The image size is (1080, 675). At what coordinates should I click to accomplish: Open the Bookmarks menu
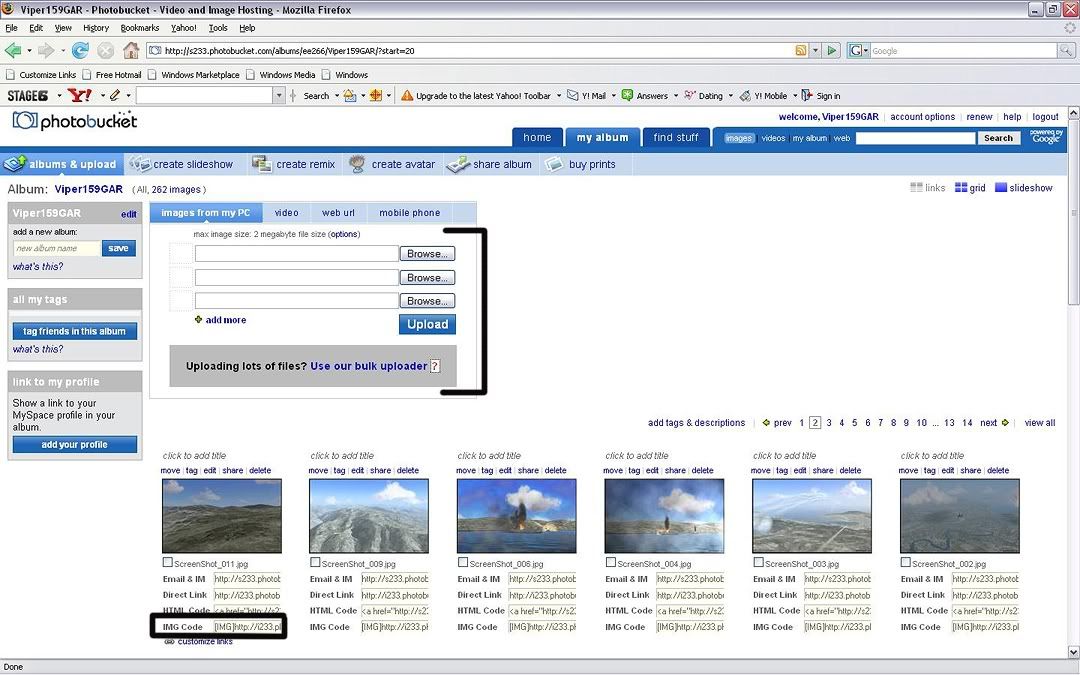[x=140, y=28]
